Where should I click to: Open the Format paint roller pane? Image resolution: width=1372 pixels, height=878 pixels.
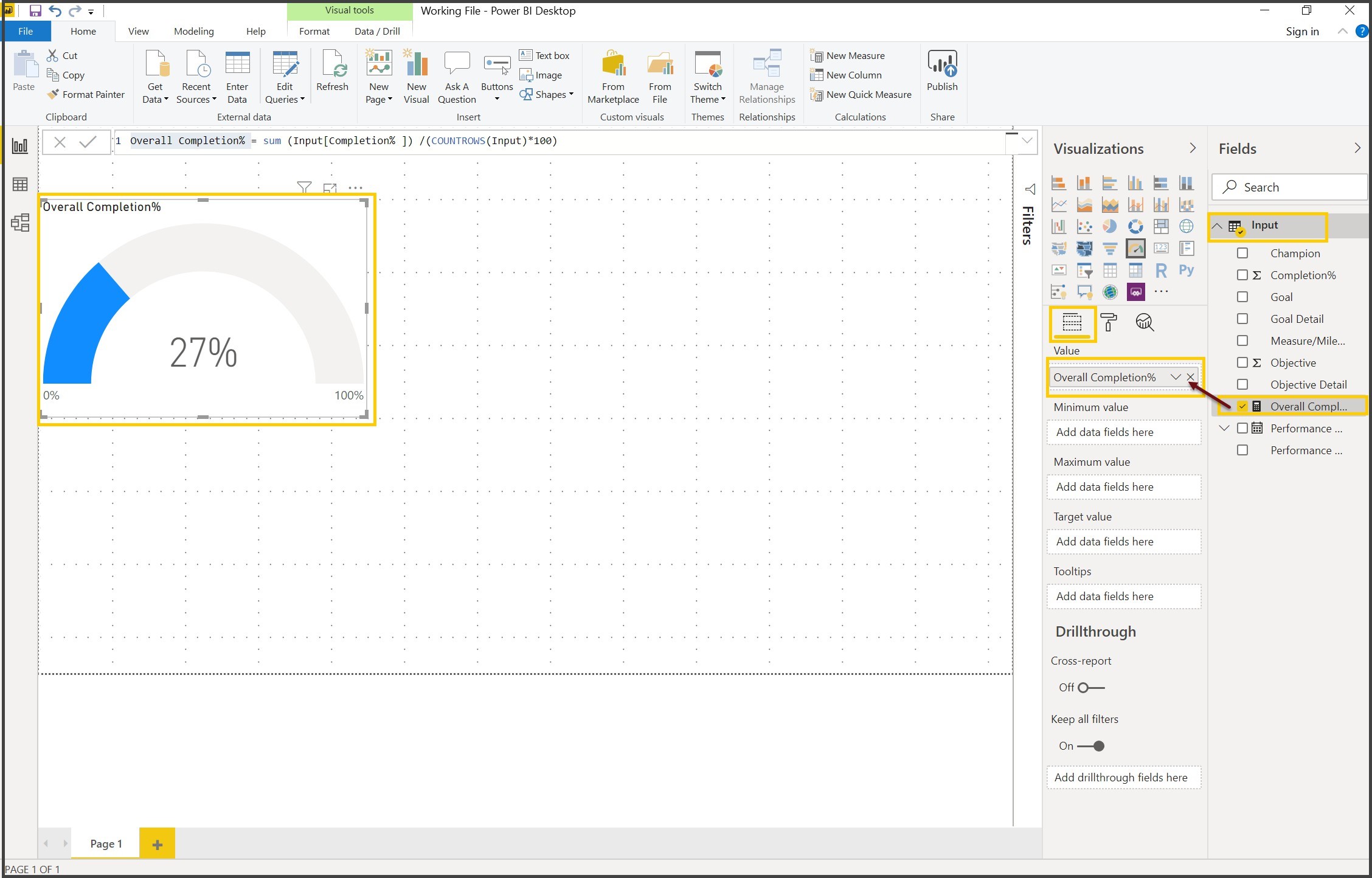pos(1109,322)
